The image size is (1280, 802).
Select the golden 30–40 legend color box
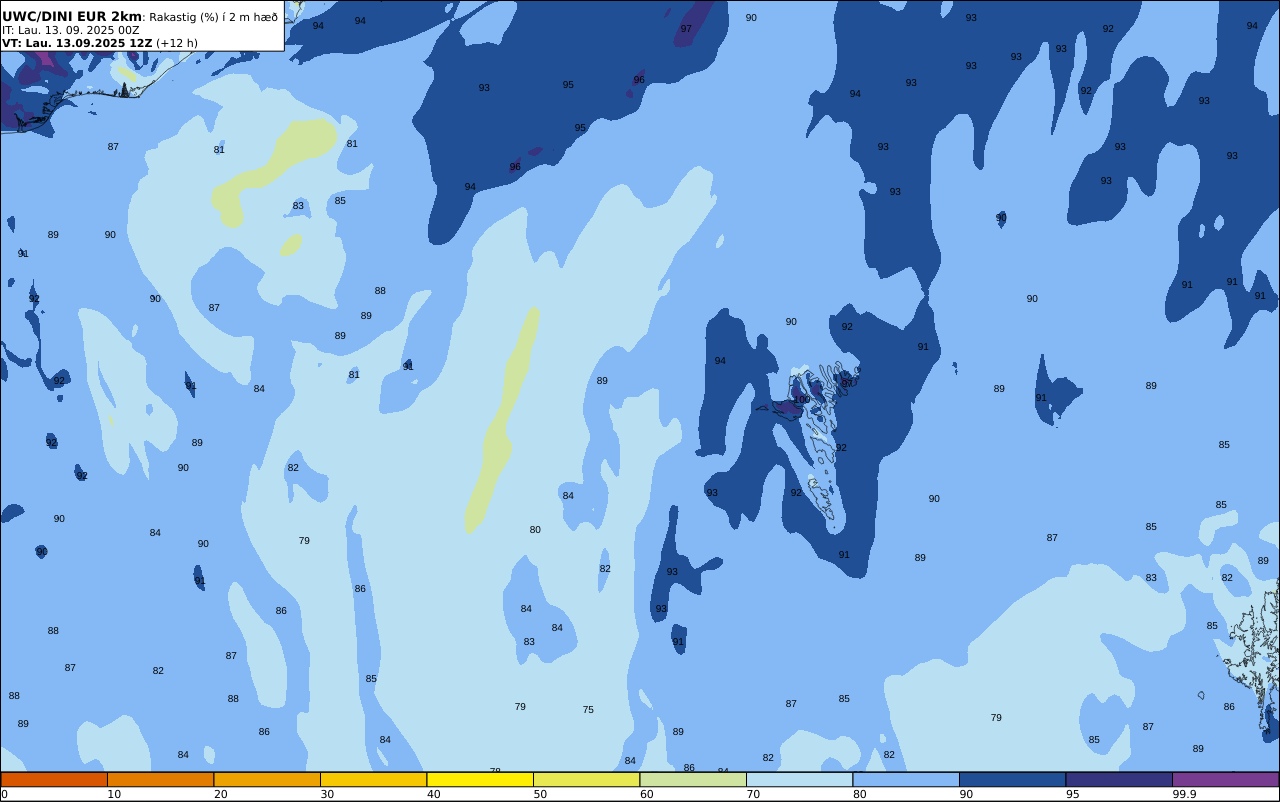coord(373,779)
